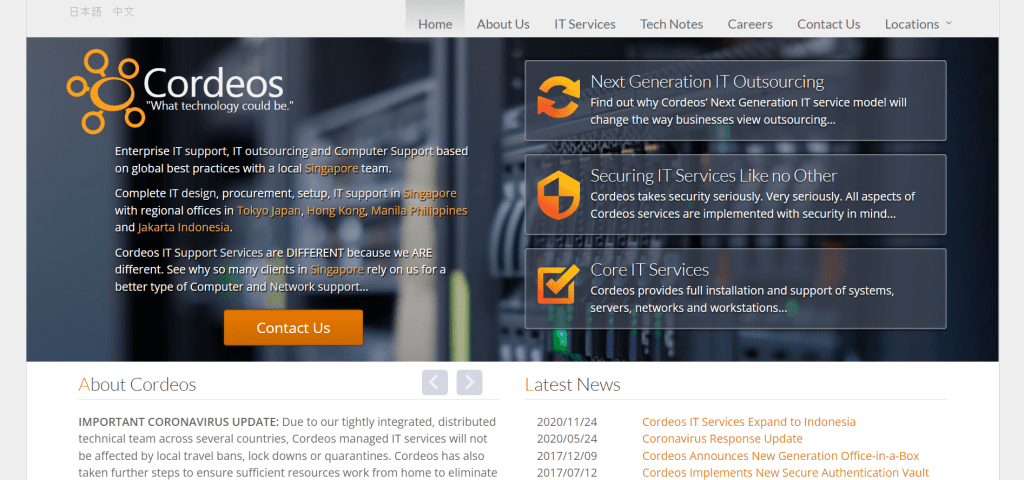The image size is (1024, 480).
Task: Click Singapore link after 'with a local'
Action: pos(331,168)
